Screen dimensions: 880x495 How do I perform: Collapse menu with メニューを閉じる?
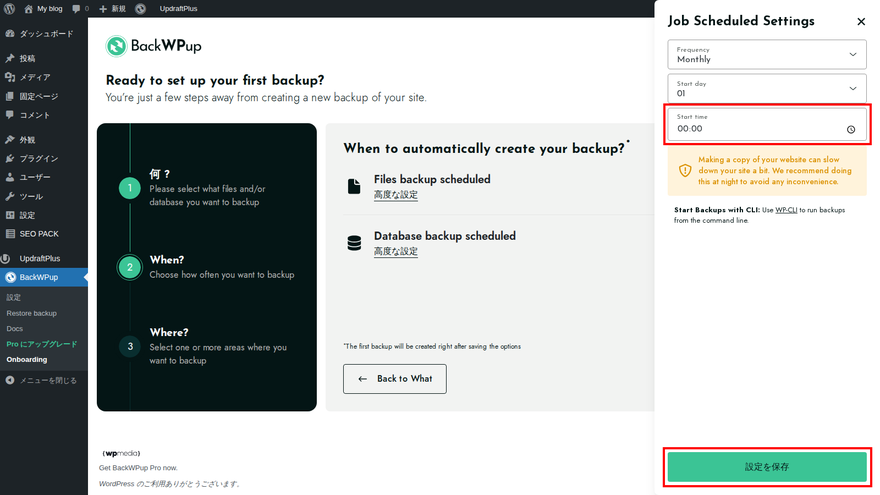44,381
